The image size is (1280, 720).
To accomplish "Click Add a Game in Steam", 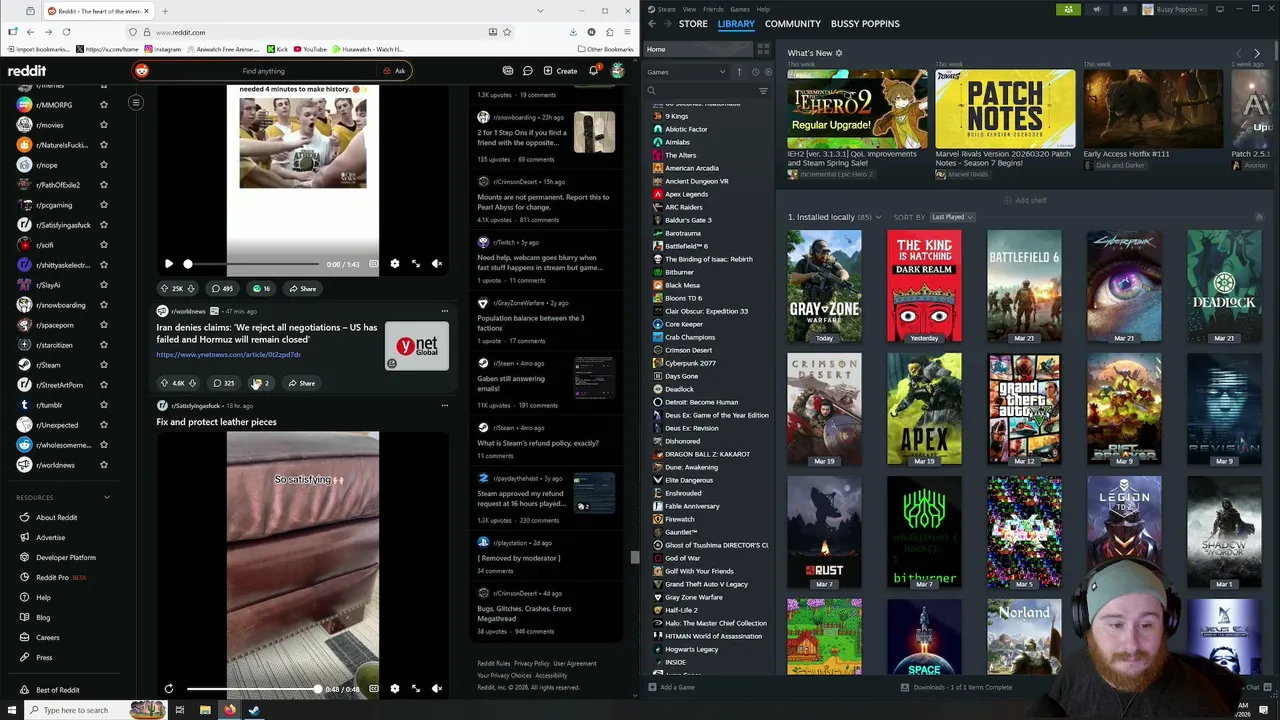I will pyautogui.click(x=671, y=687).
